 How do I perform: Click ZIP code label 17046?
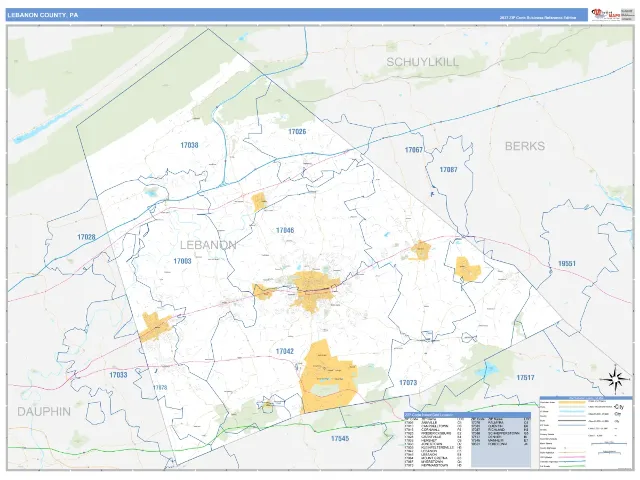pos(285,230)
